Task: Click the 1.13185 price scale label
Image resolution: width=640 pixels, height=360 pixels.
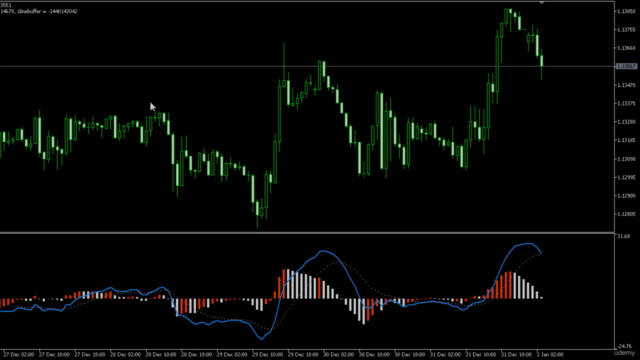Action: point(627,140)
